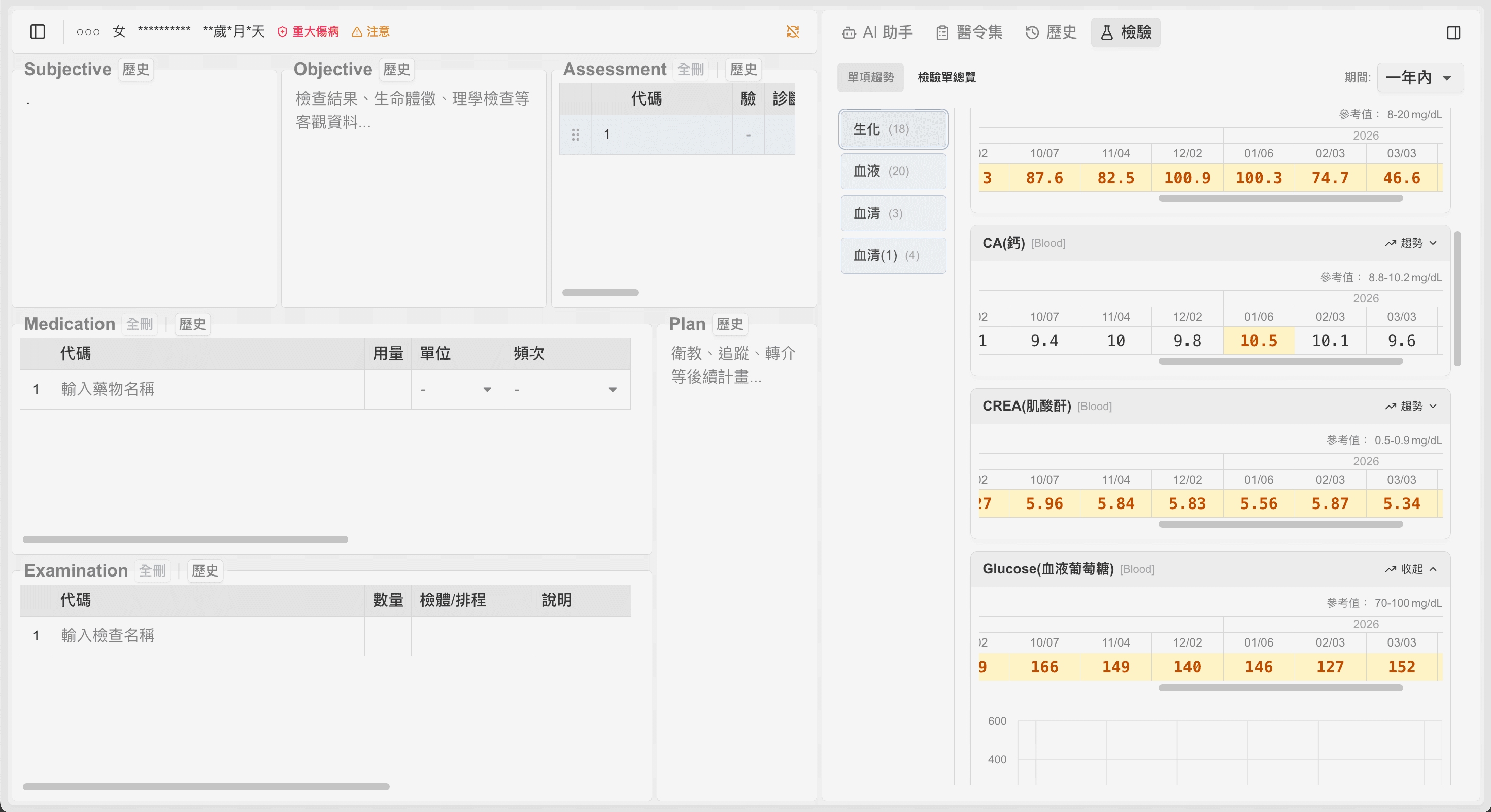Switch to the 單項趨勢 tab

(869, 77)
